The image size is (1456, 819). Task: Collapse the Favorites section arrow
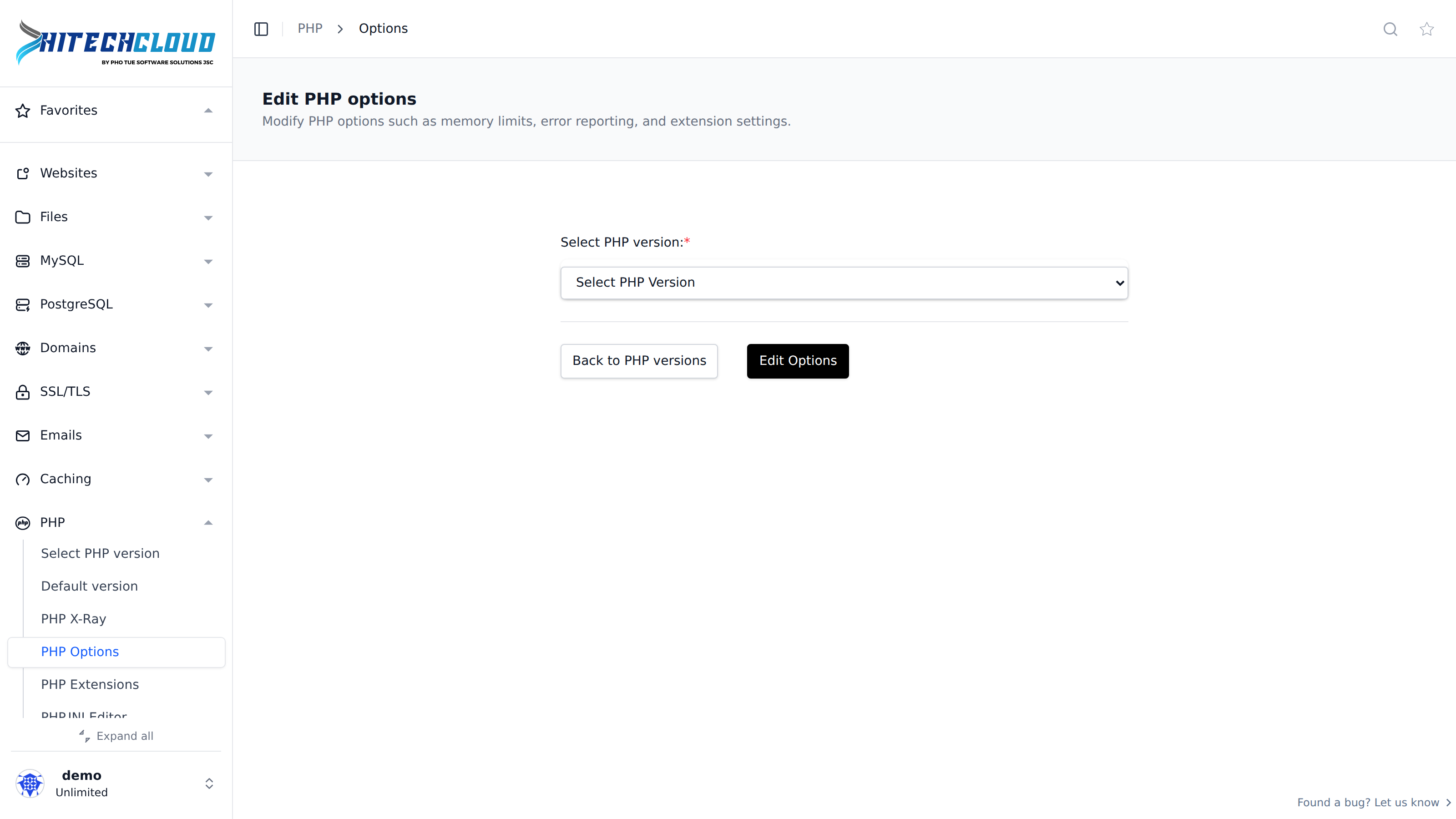(x=208, y=111)
